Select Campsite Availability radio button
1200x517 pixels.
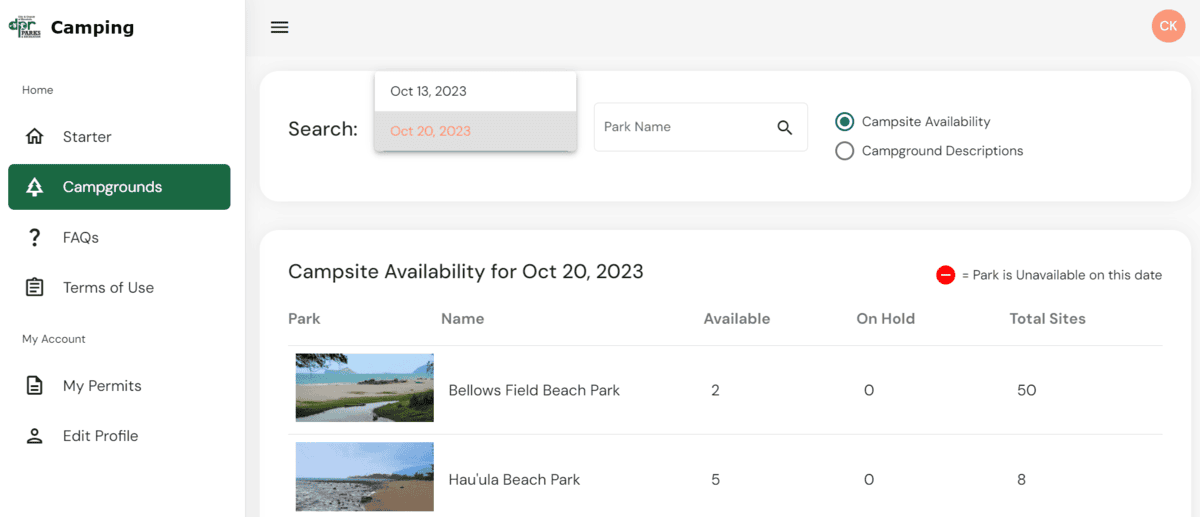(845, 122)
